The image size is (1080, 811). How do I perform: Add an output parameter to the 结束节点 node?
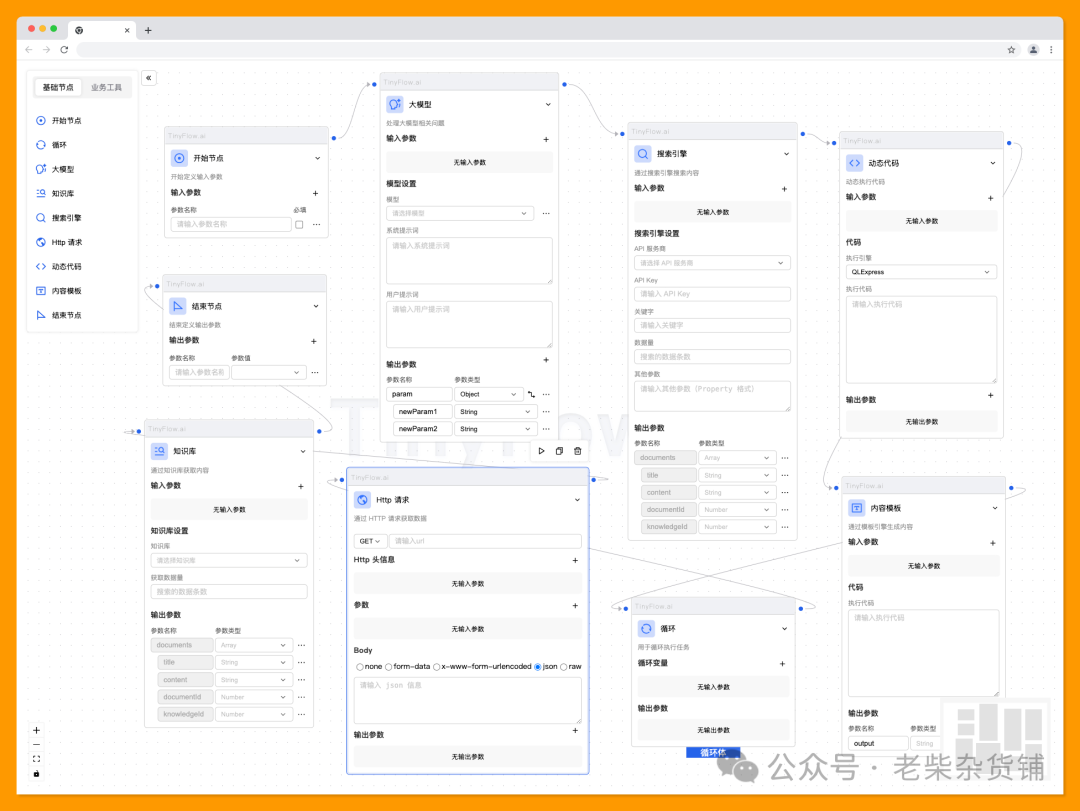pyautogui.click(x=313, y=341)
